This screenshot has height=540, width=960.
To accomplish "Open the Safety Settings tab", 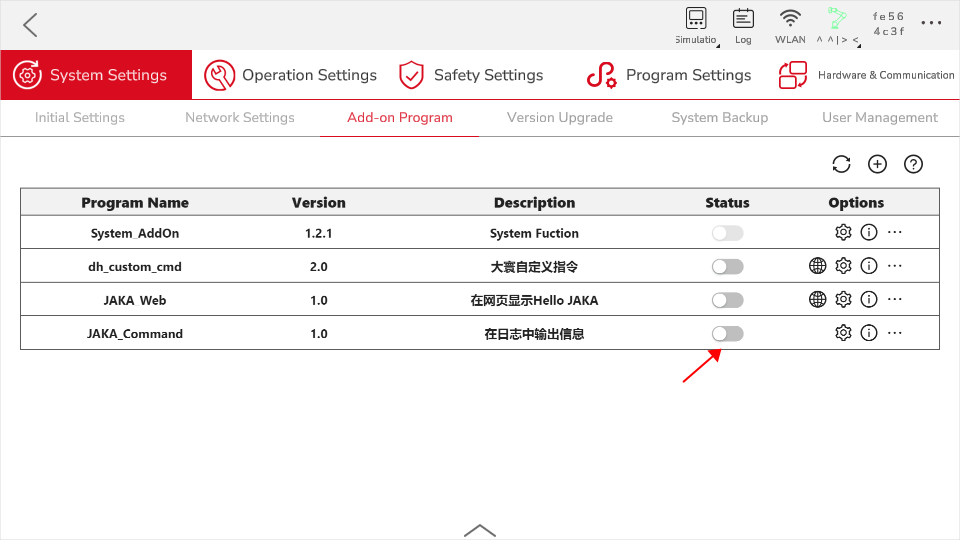I will 471,75.
